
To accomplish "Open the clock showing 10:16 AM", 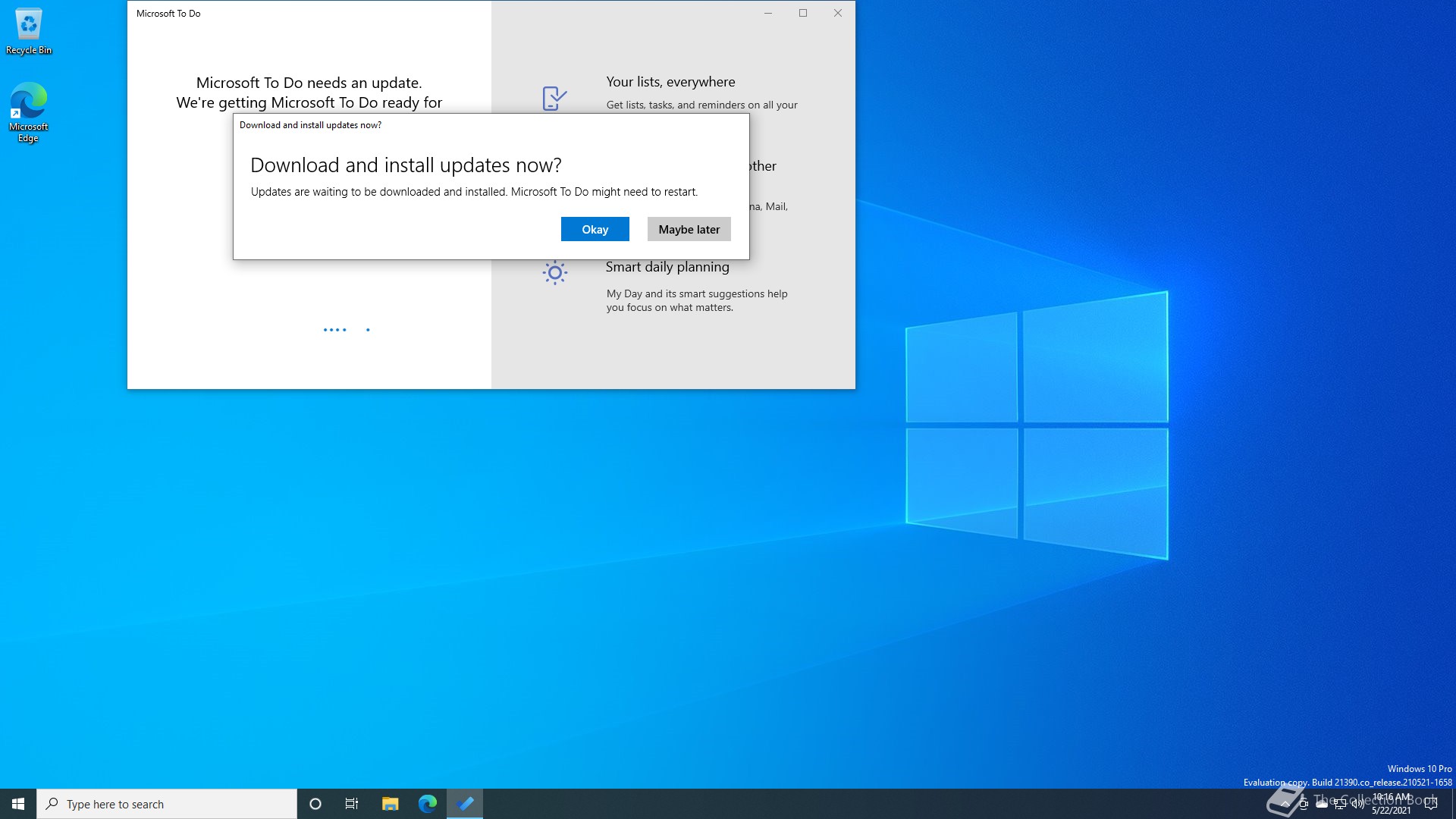I will 1392,804.
